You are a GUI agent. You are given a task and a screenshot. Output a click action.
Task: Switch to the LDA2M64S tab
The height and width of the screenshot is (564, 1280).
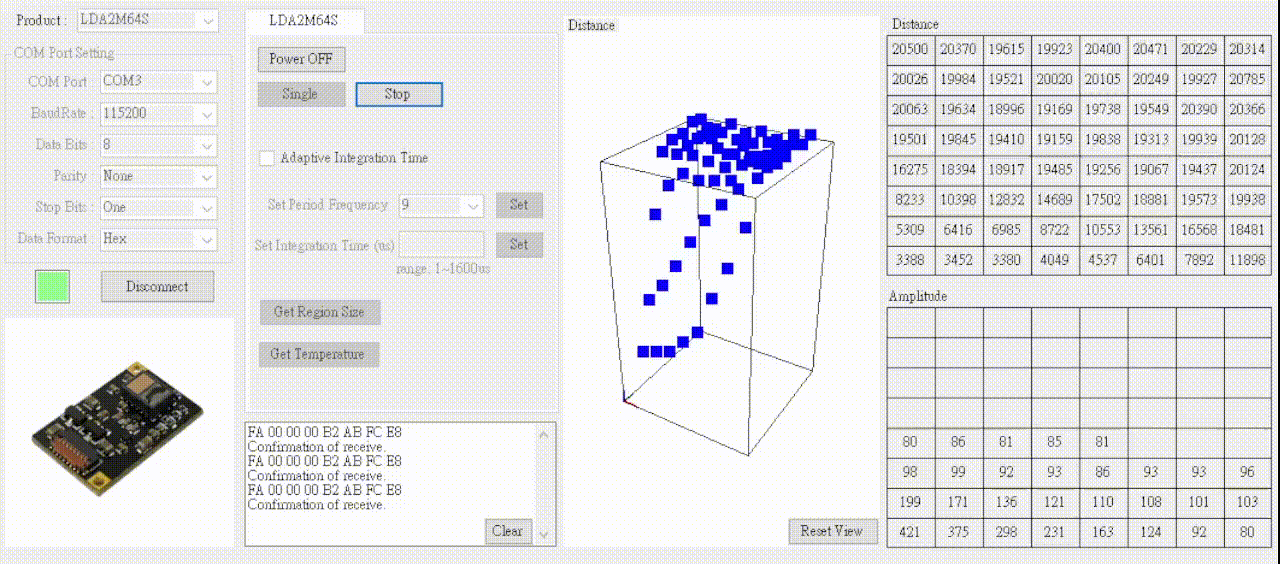(304, 20)
